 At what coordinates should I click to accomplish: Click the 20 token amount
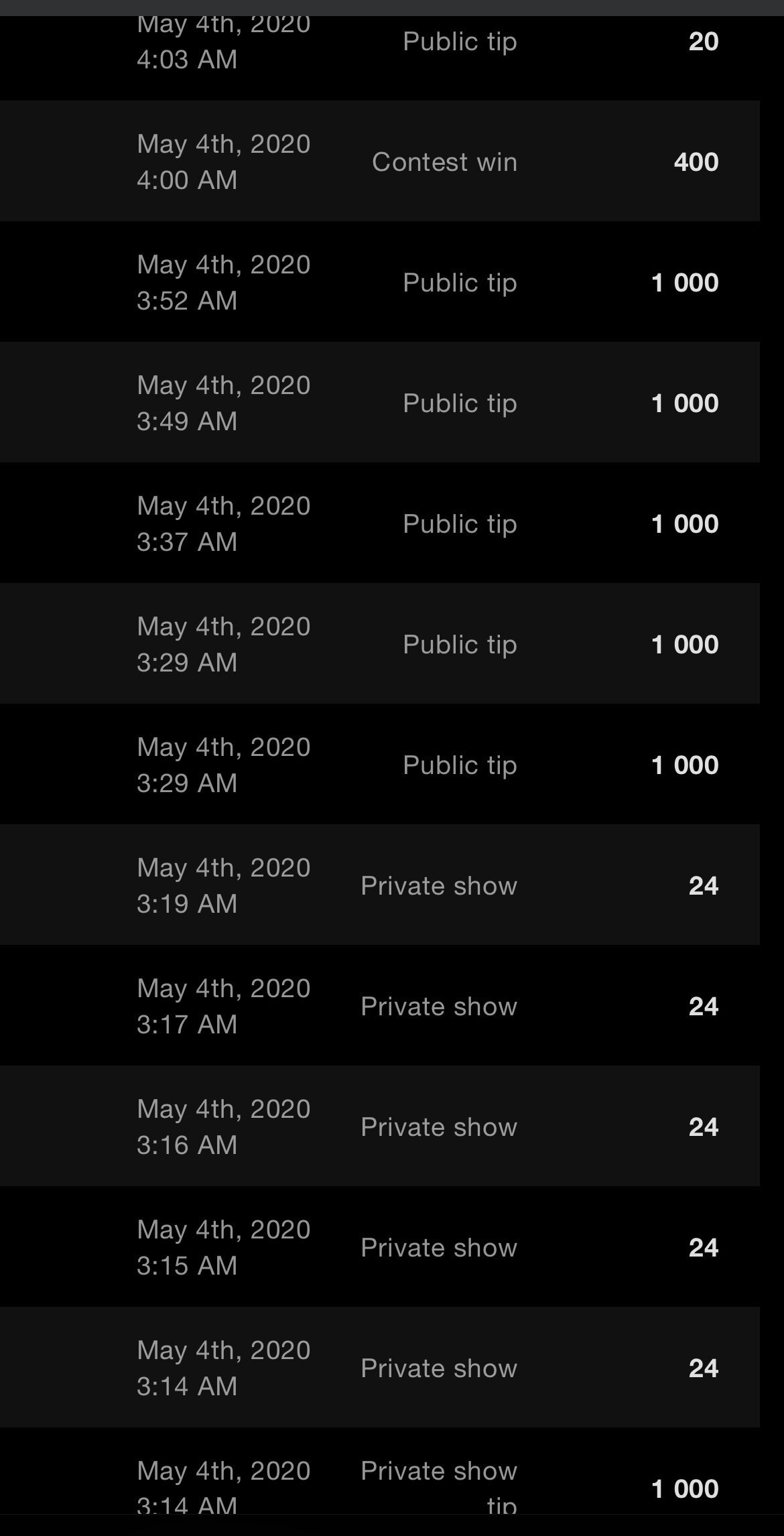(x=703, y=42)
